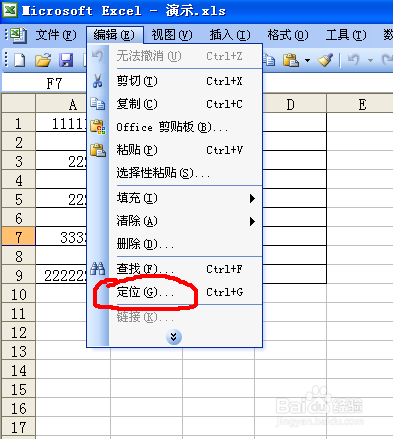Screen dimensions: 393x439
Task: Choose 复制(C) from the Edit menu
Action: [x=186, y=104]
